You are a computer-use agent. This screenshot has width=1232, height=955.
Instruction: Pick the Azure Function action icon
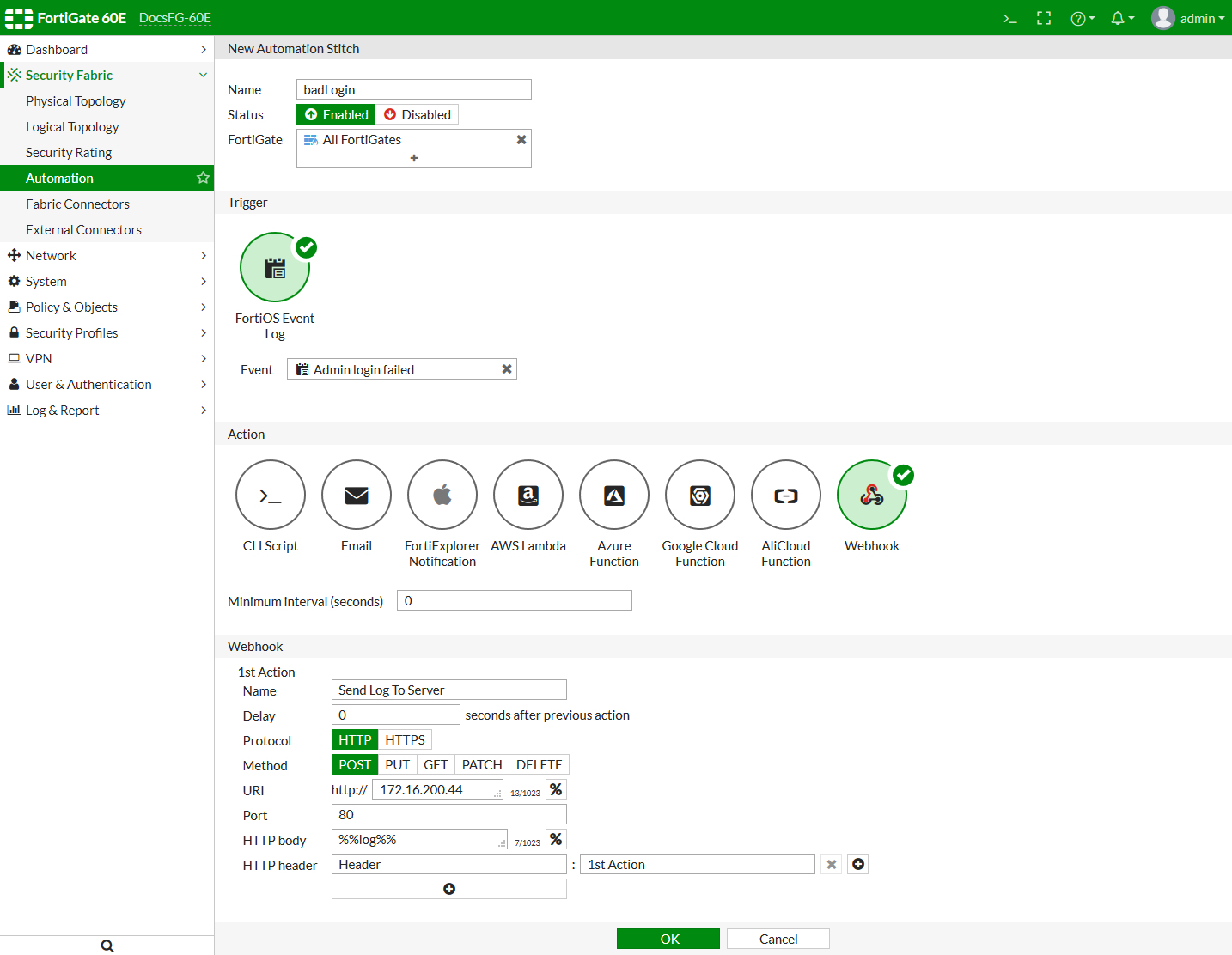[x=614, y=496]
